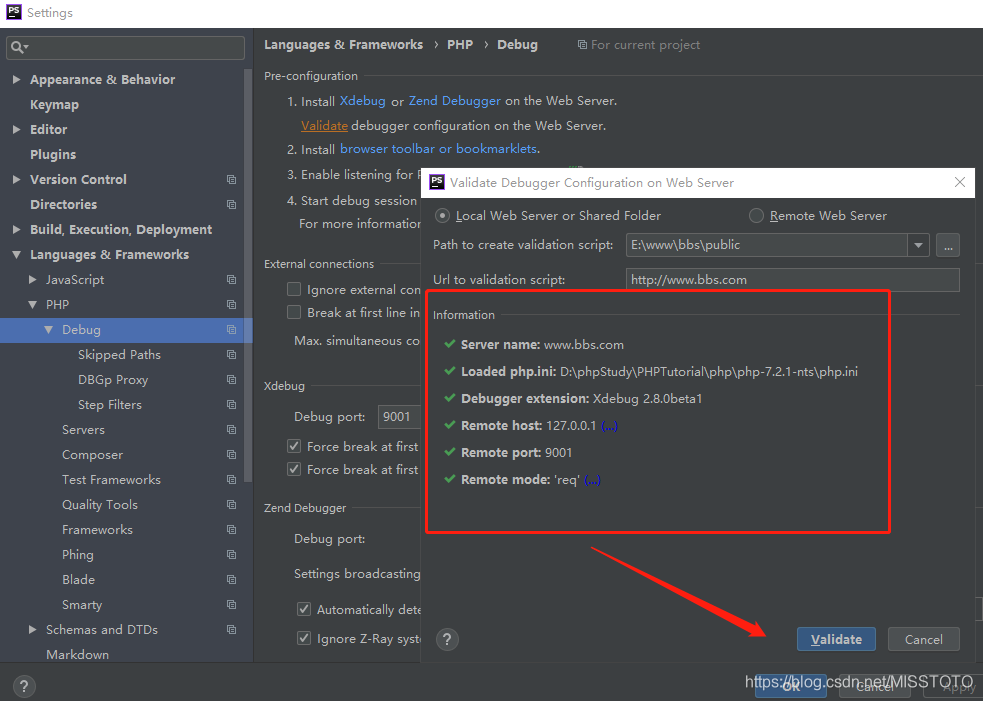
Task: Click project-level icon beside Servers
Action: click(231, 430)
